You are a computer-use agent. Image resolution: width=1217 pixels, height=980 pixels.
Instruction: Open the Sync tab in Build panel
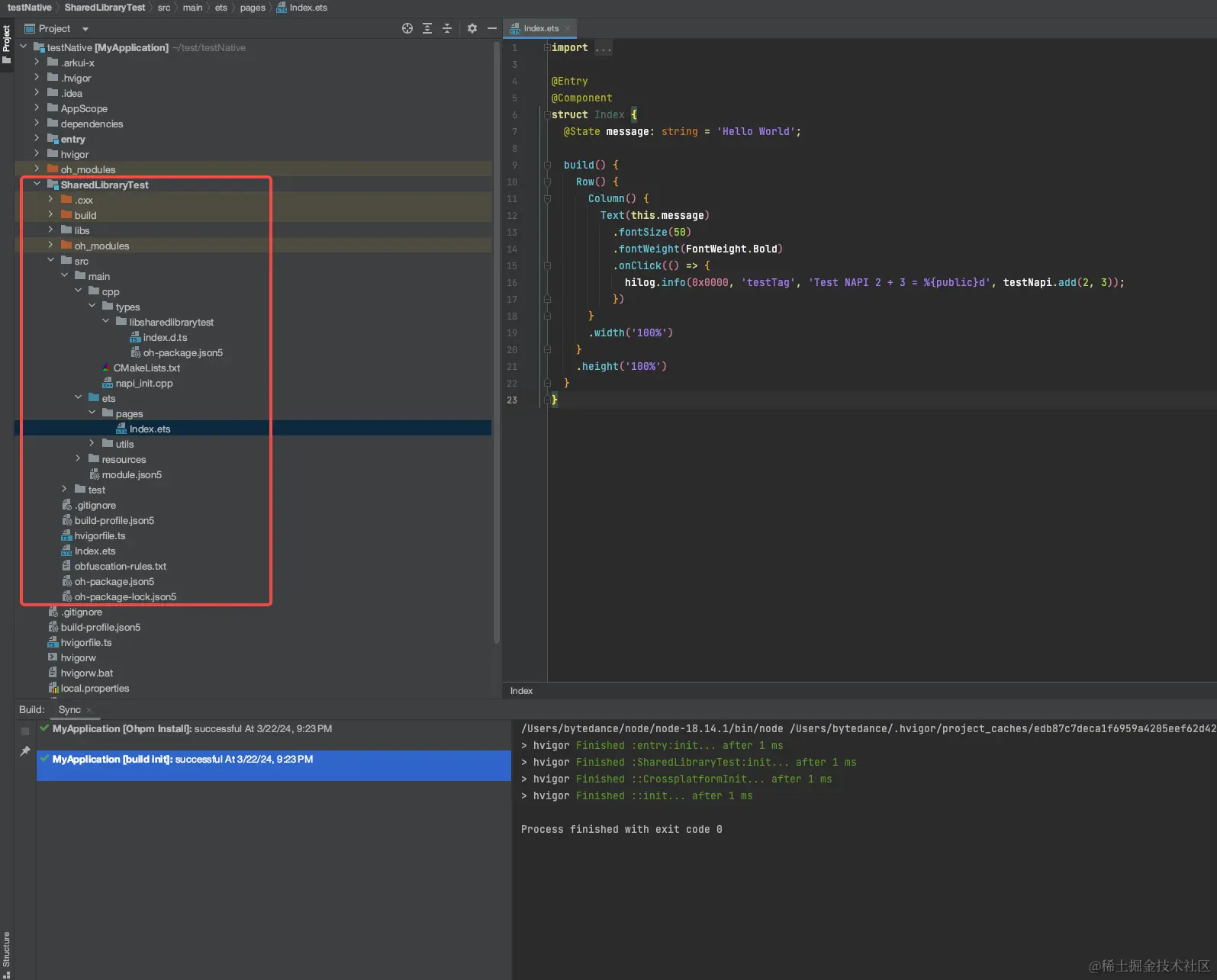69,710
